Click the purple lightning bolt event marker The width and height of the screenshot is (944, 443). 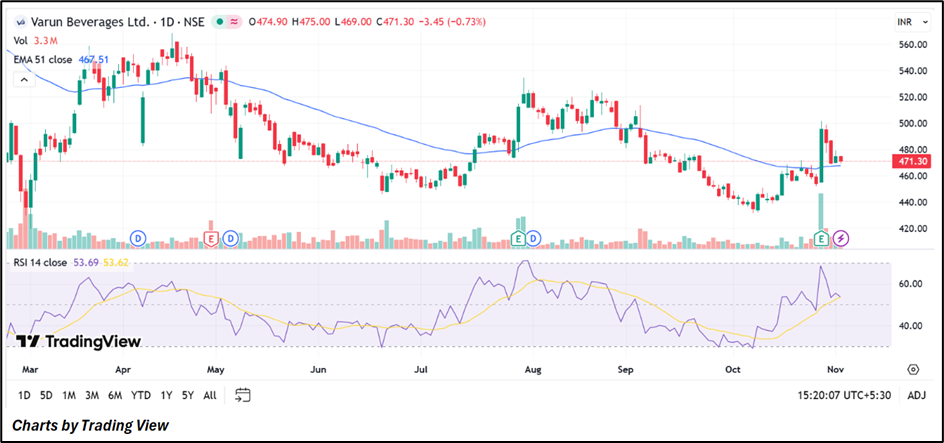tap(841, 238)
